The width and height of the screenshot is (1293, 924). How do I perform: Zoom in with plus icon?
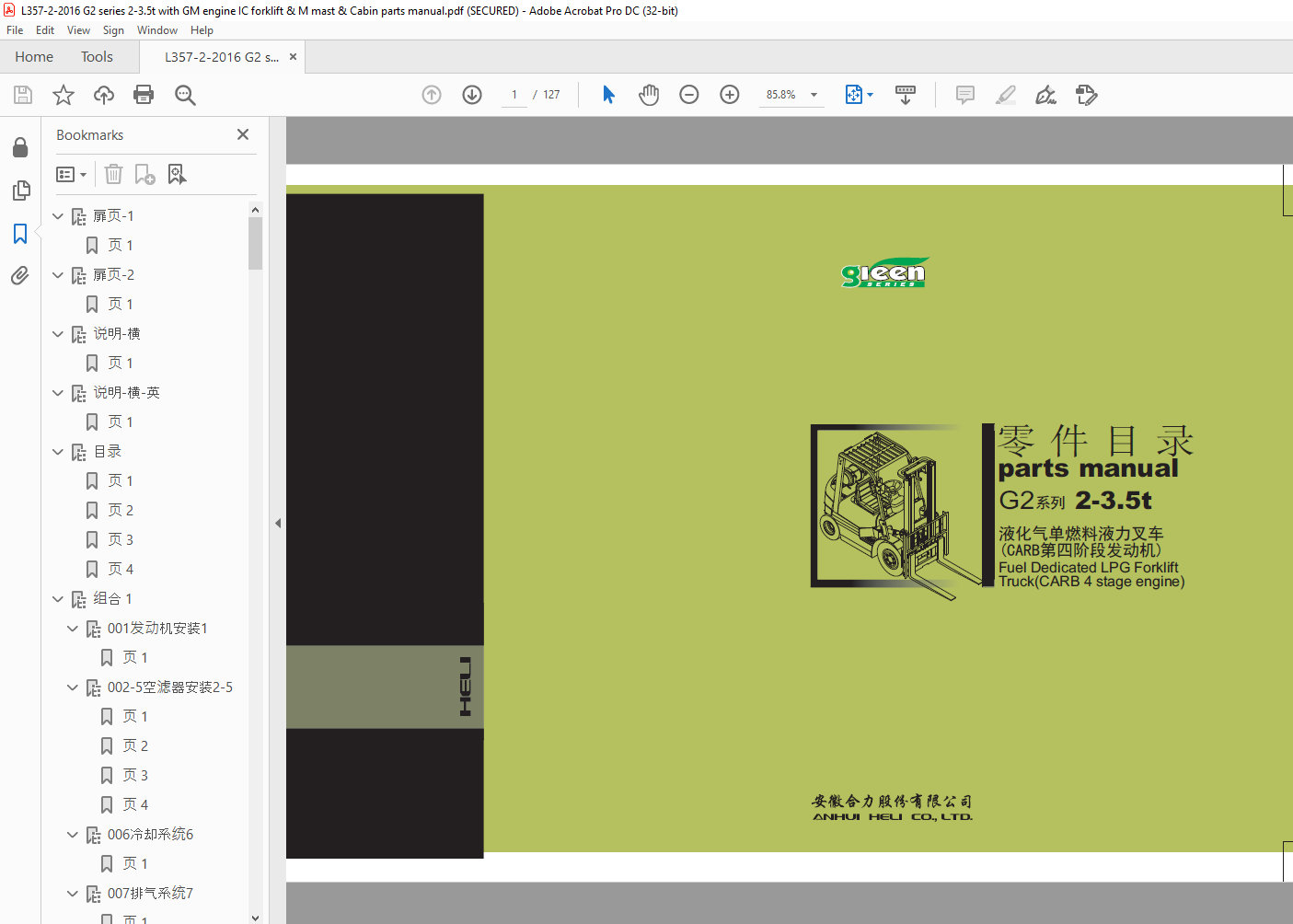pos(730,95)
